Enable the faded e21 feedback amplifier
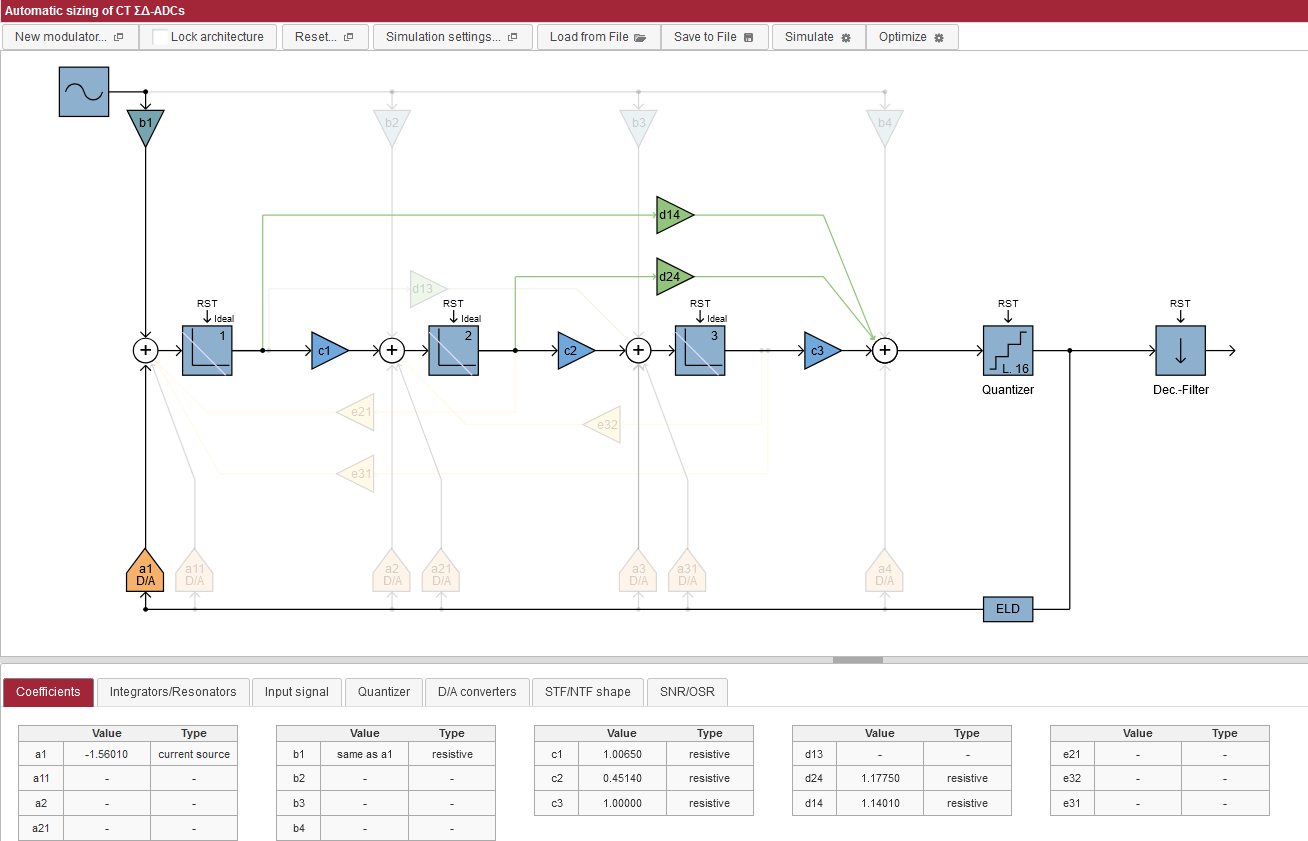The image size is (1308, 841). click(x=356, y=412)
